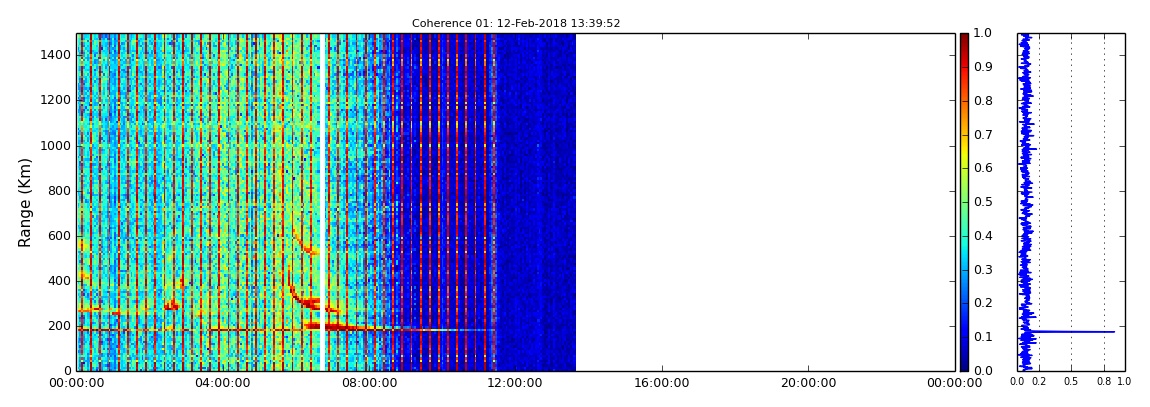
Task: Click the colorbar label 0.3
Action: [x=981, y=270]
